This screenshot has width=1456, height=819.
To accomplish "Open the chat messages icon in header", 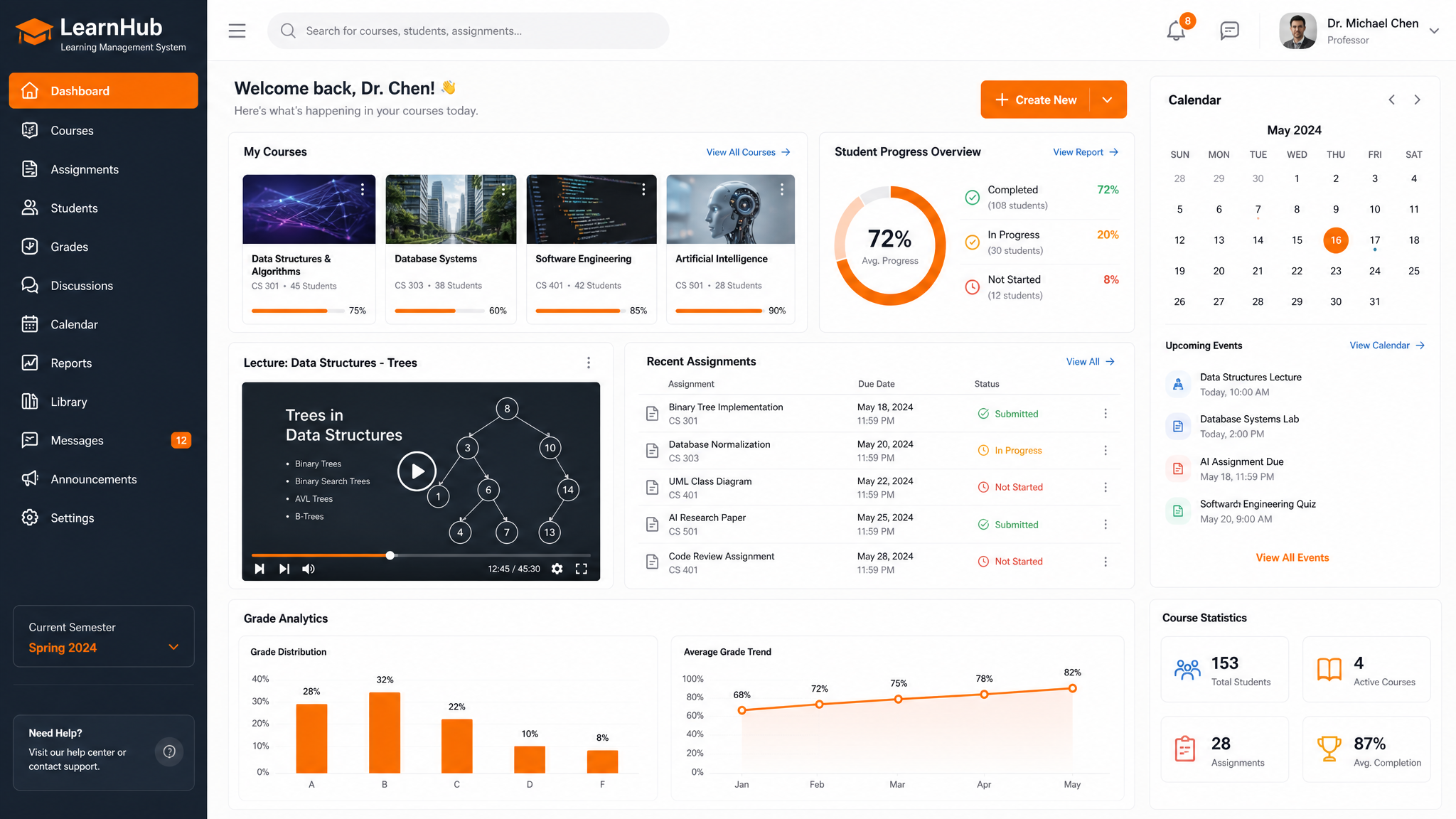I will pos(1229,31).
